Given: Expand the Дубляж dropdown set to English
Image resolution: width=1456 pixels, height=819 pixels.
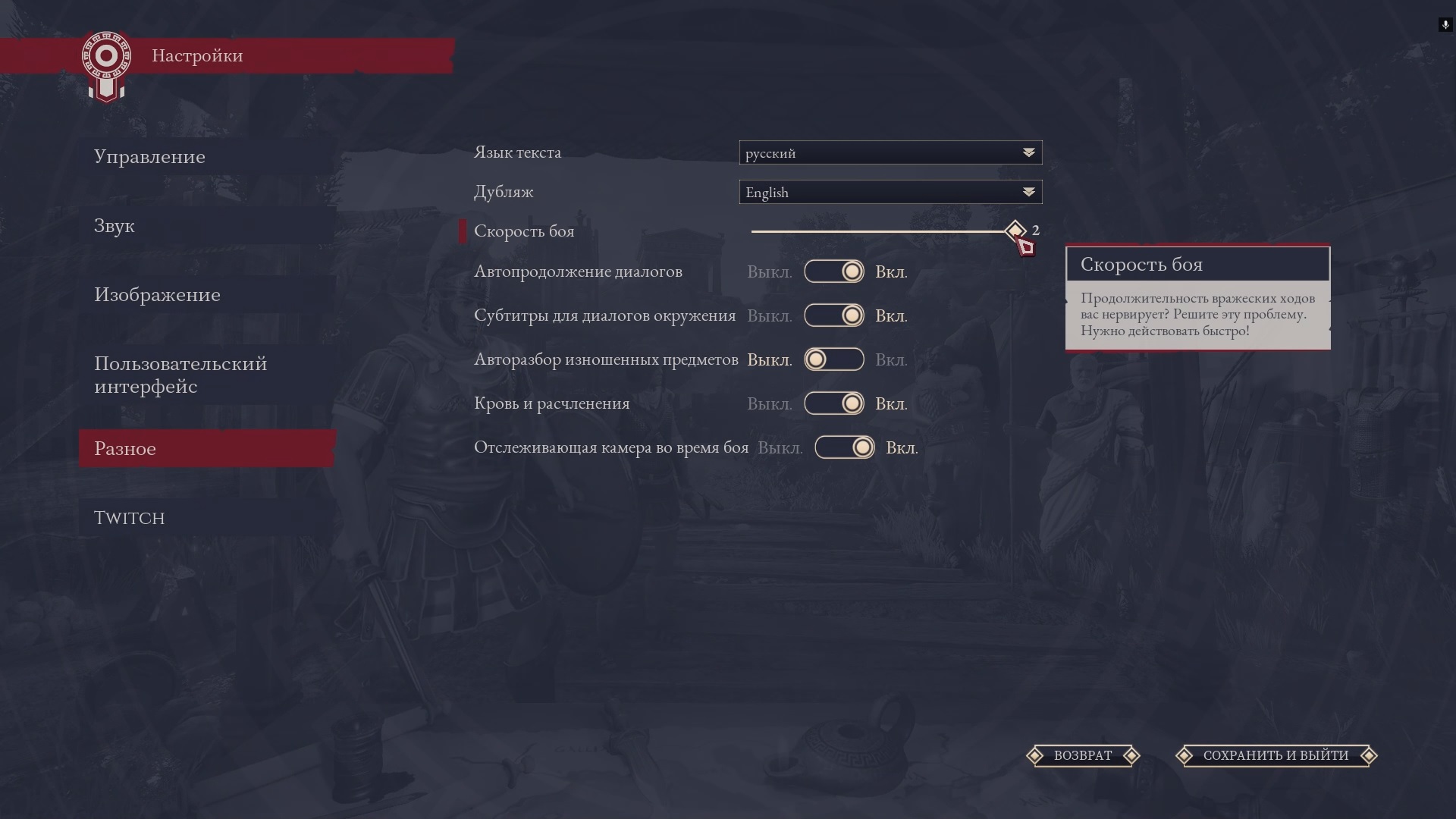Looking at the screenshot, I should point(890,192).
